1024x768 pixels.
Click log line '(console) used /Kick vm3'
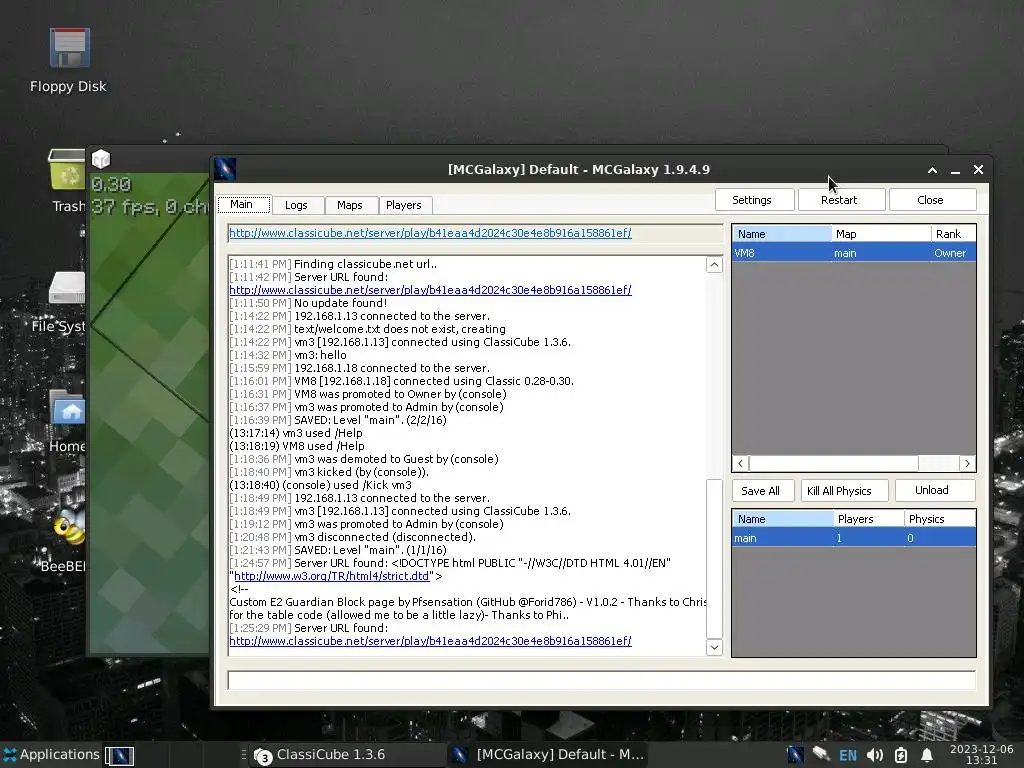tap(320, 485)
